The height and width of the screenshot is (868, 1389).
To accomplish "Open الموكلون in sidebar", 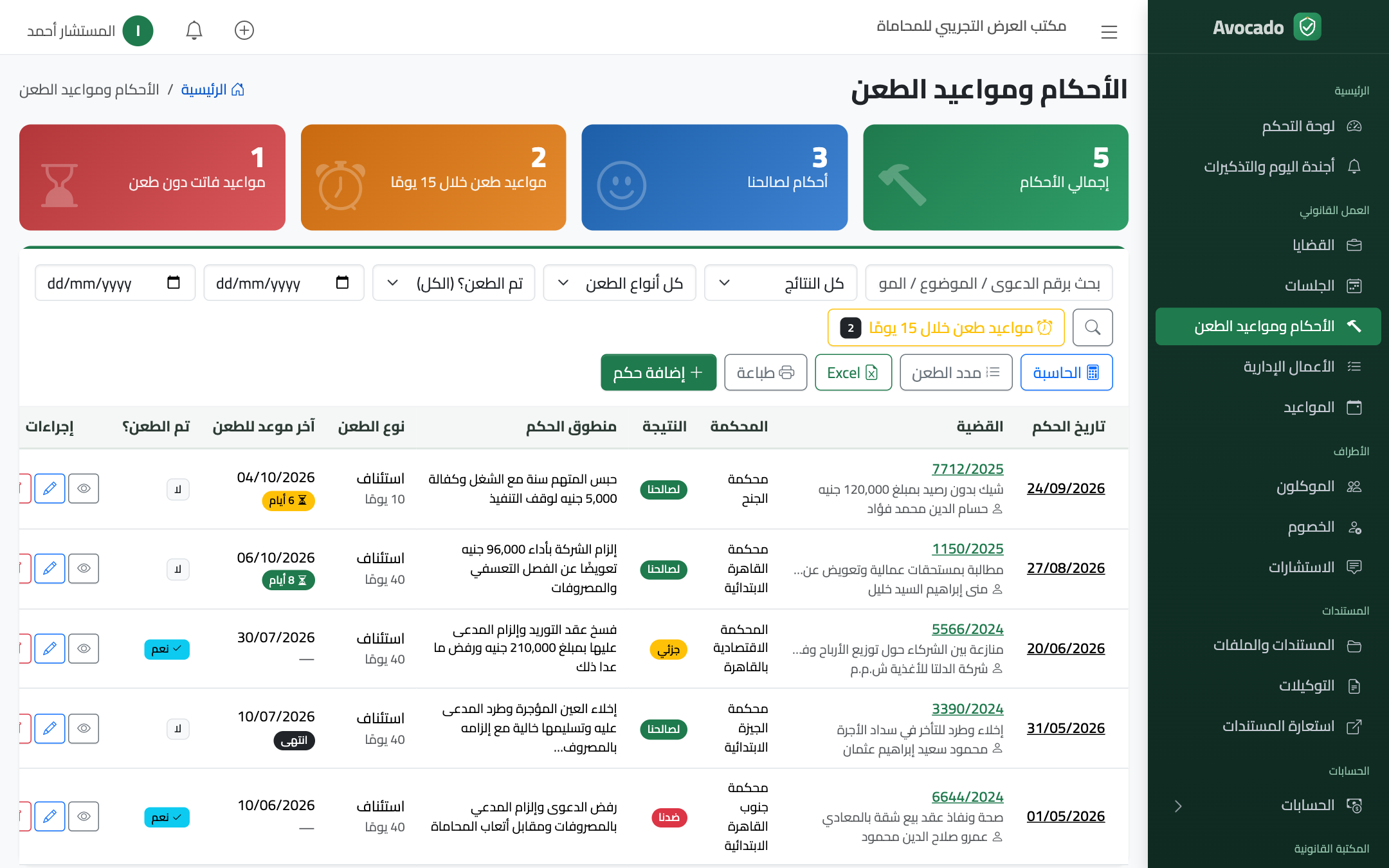I will click(x=1268, y=487).
